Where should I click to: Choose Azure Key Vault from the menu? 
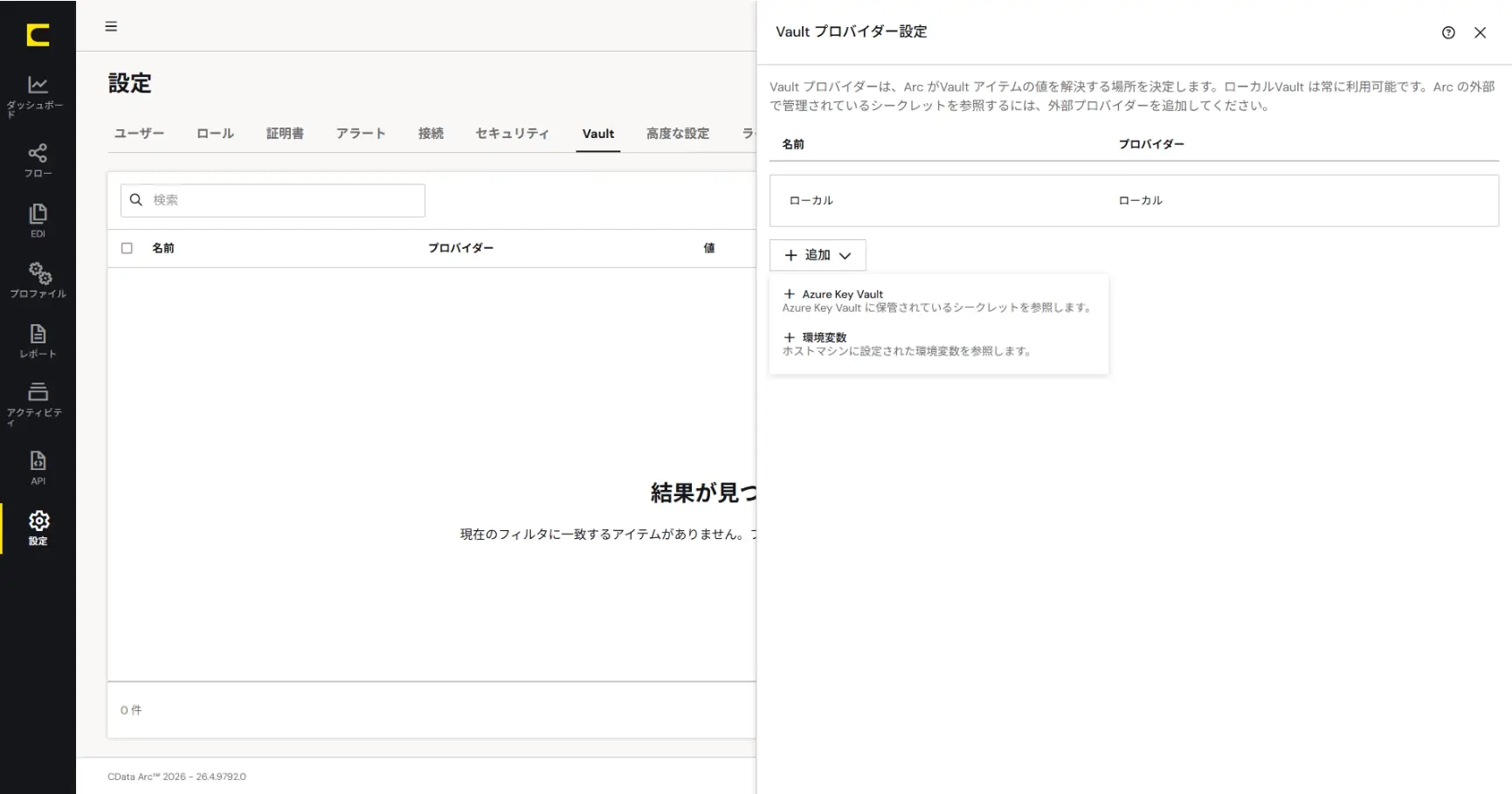(x=939, y=300)
